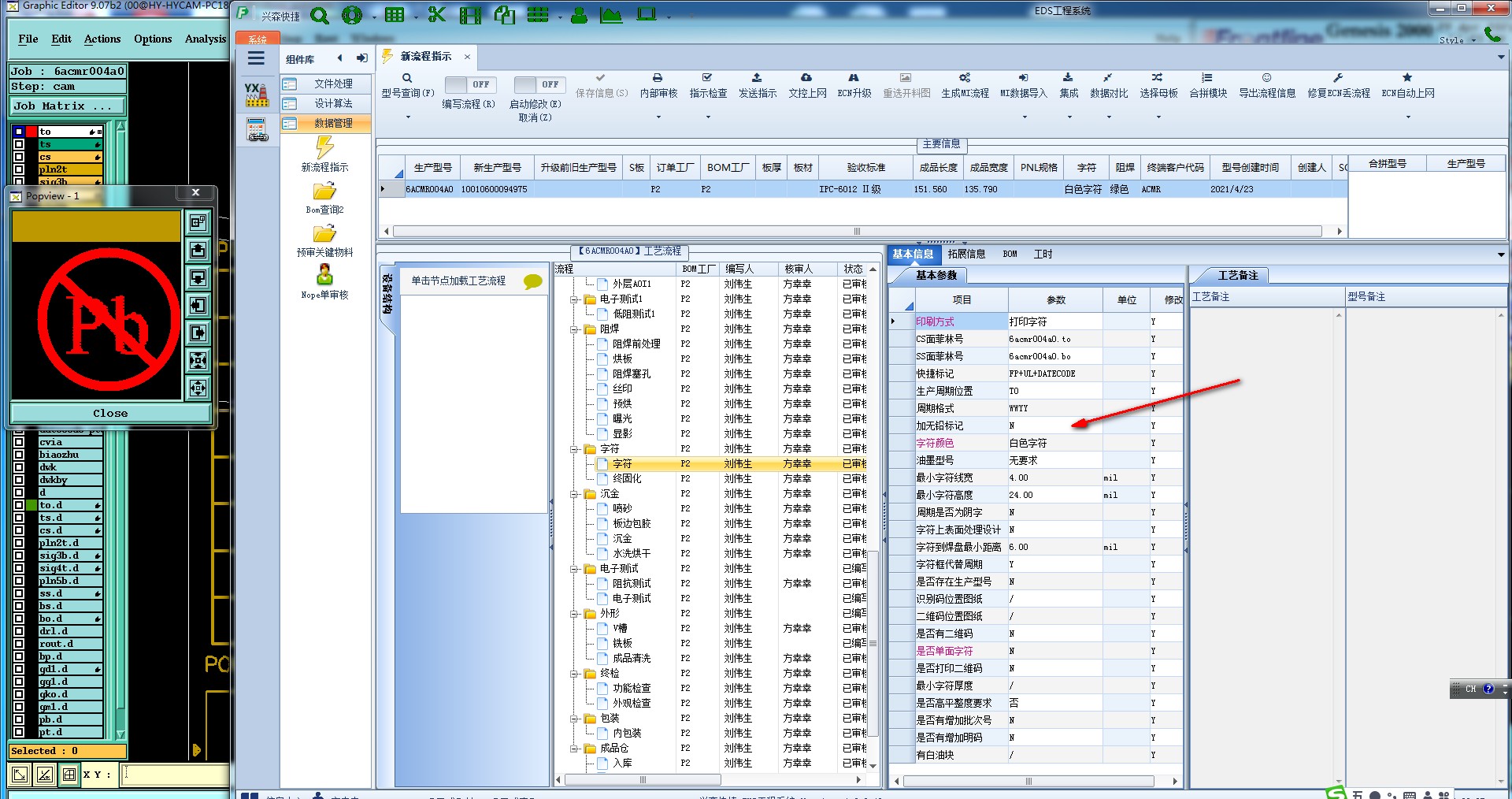Click the green color swatch of layer to.d

pos(31,505)
